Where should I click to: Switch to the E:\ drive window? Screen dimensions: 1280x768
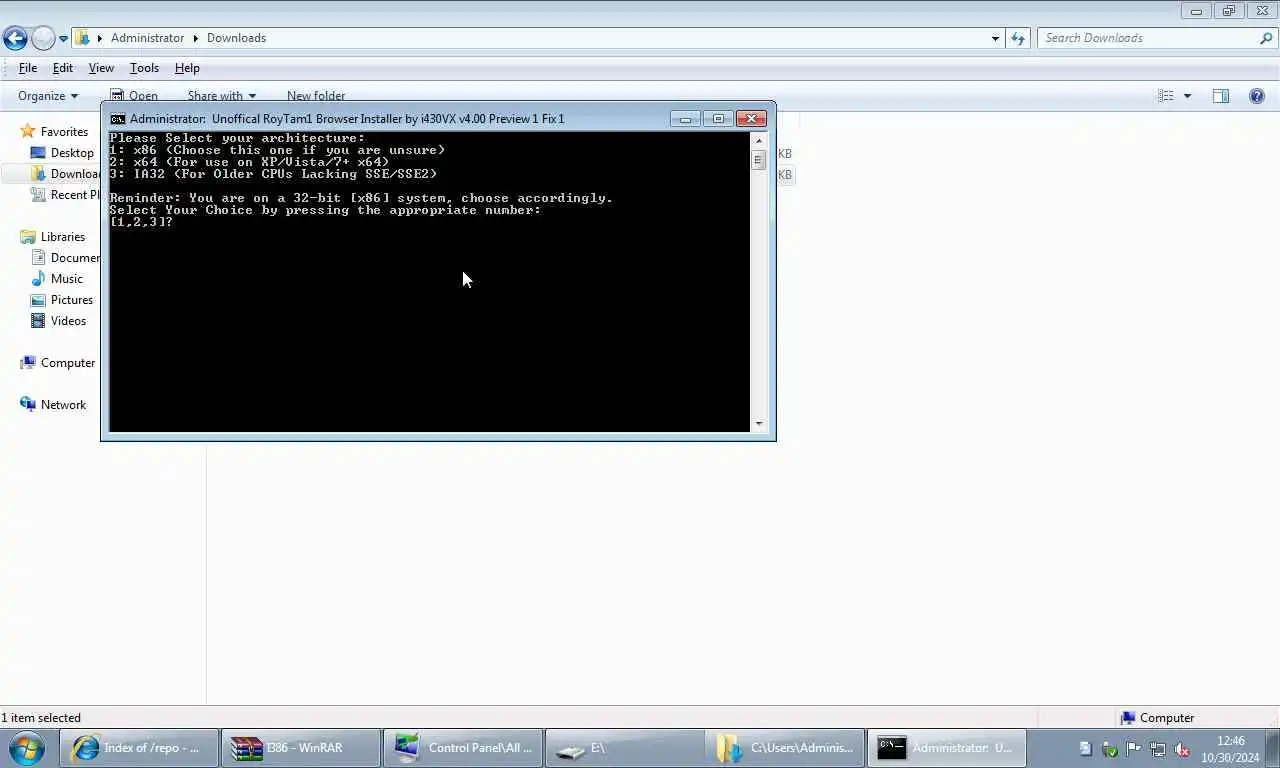point(625,748)
